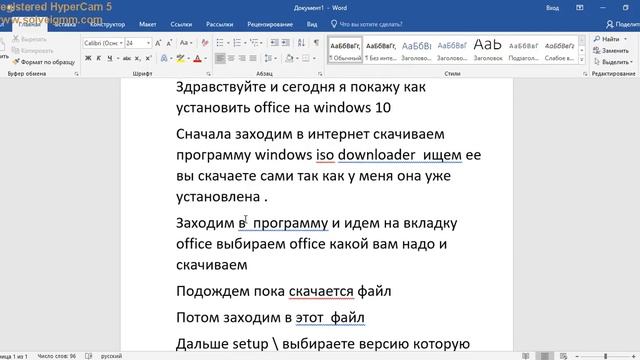Apply strikethrough (abc) formatting
This screenshot has width=640, height=360.
pos(127,58)
